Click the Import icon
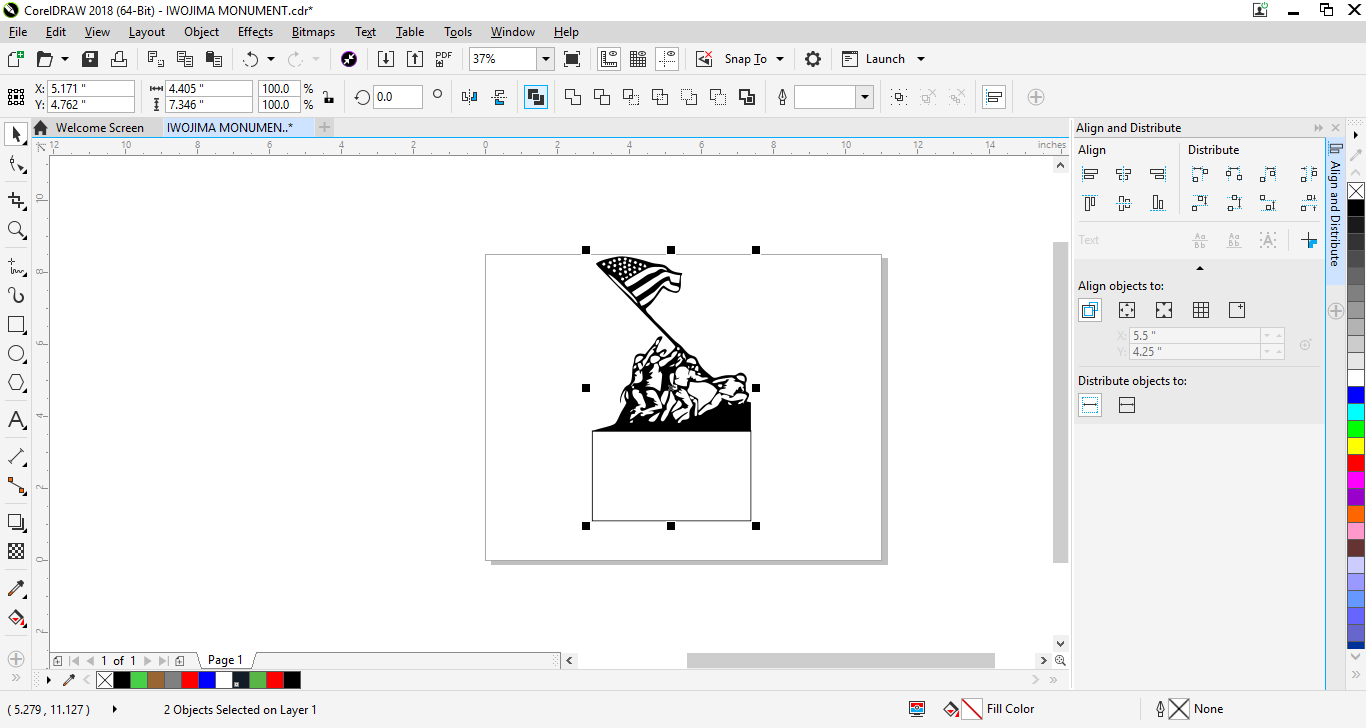Image resolution: width=1366 pixels, height=728 pixels. pos(386,59)
